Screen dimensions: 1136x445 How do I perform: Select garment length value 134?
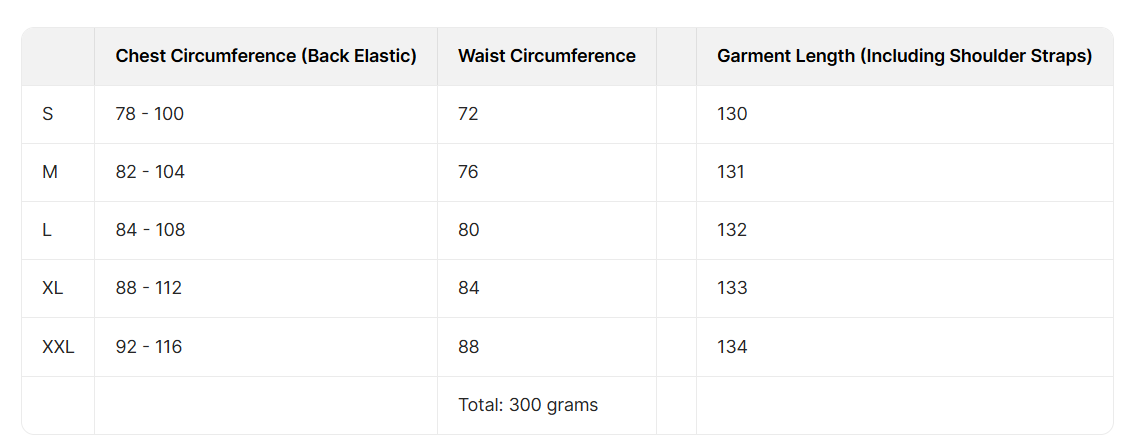click(x=732, y=347)
